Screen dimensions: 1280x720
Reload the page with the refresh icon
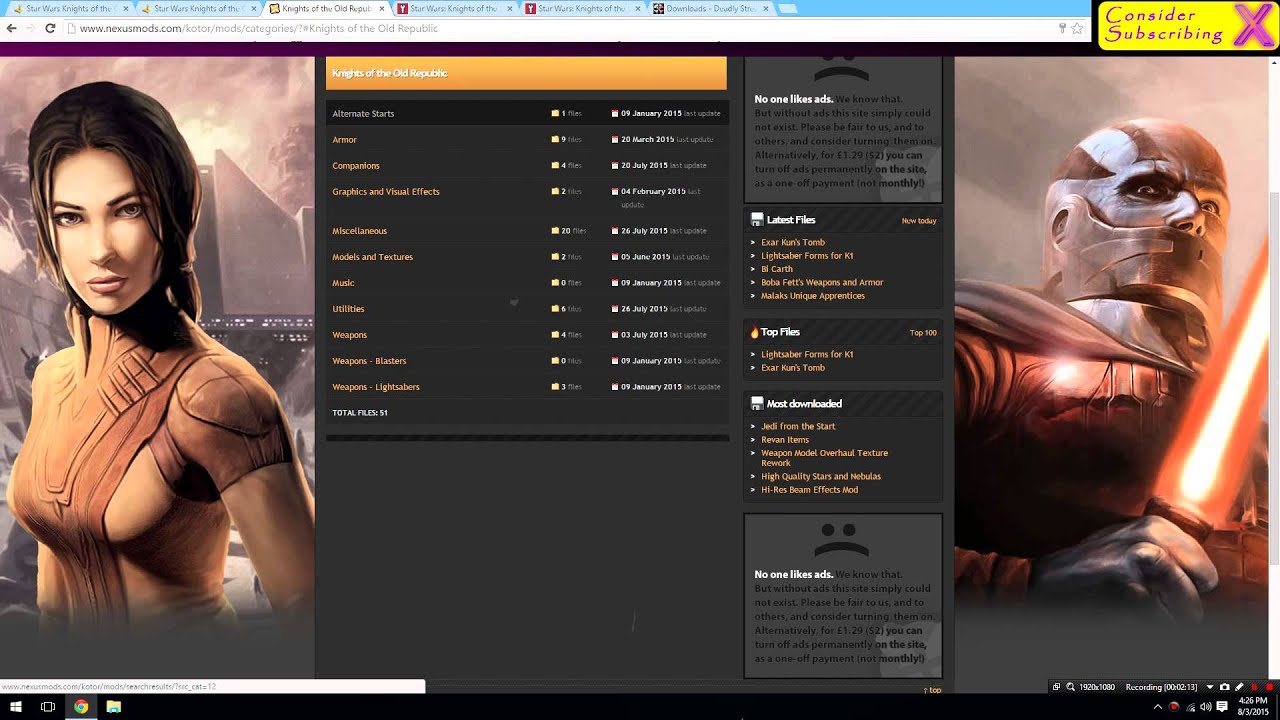tap(50, 28)
